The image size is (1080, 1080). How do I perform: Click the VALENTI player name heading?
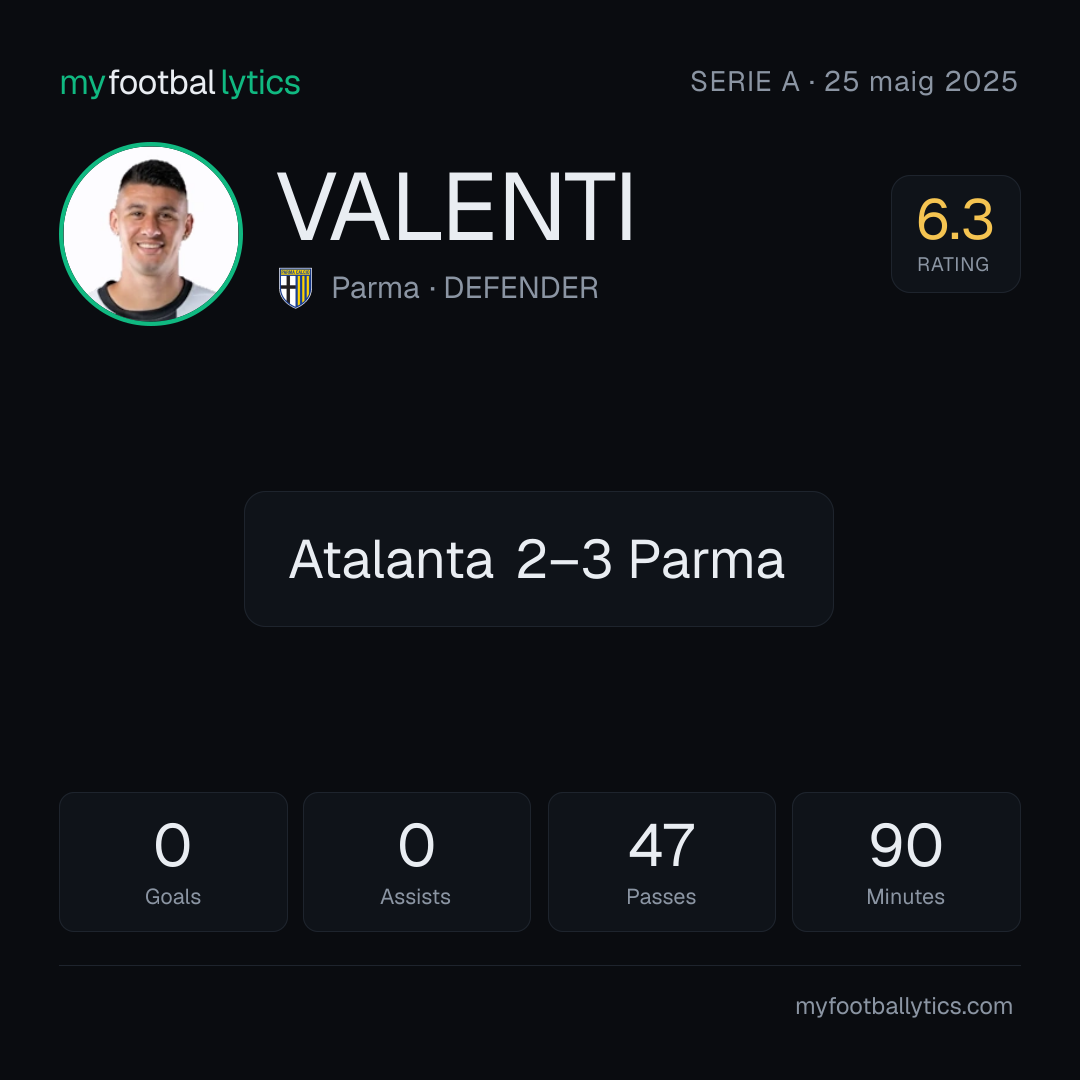coord(455,207)
